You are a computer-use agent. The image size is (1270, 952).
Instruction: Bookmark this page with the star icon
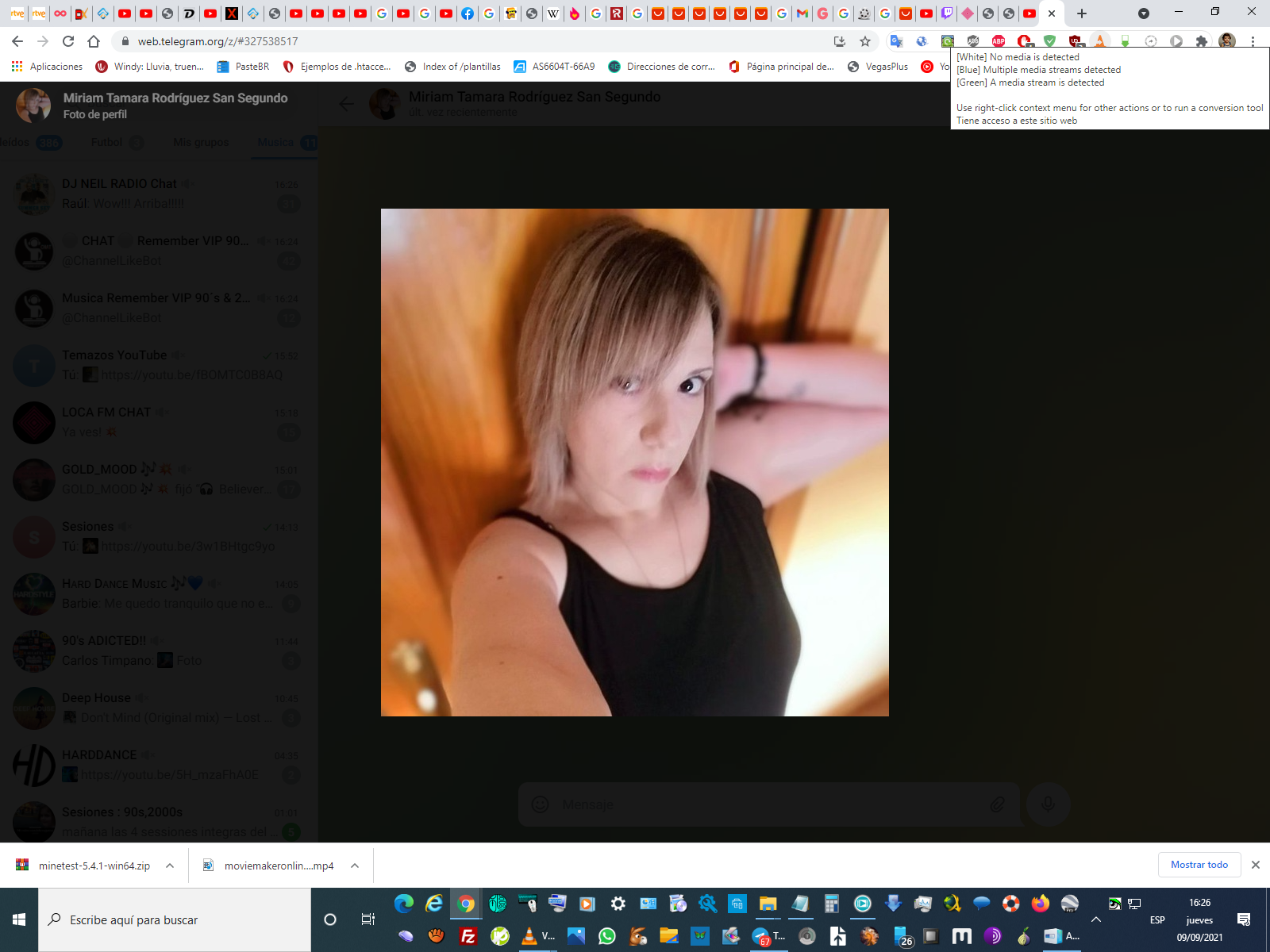coord(865,41)
